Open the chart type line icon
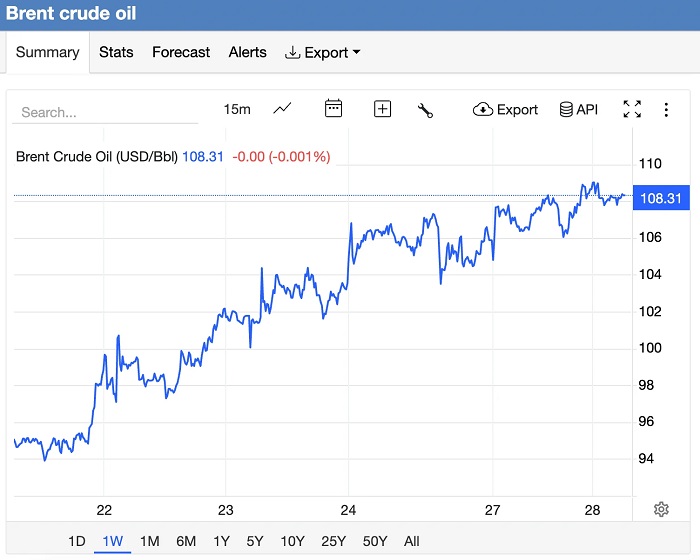Screen dimensions: 700x560 tap(283, 109)
